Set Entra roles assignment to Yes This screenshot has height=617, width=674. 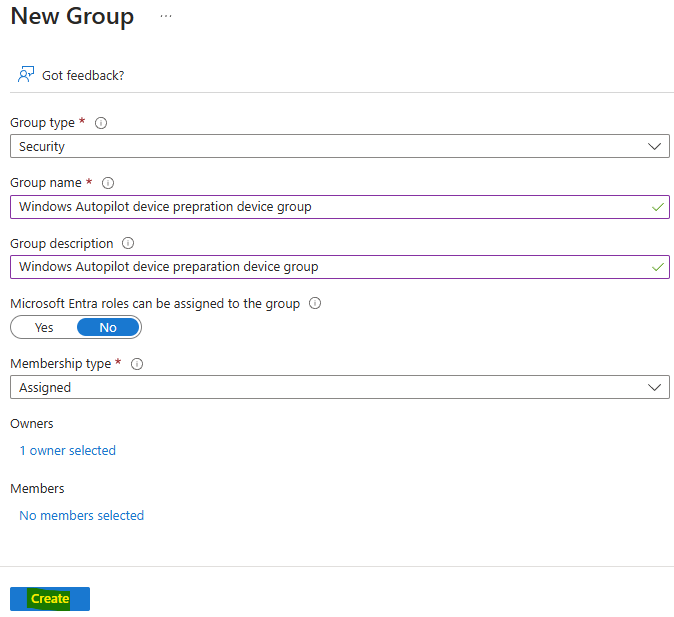[44, 327]
